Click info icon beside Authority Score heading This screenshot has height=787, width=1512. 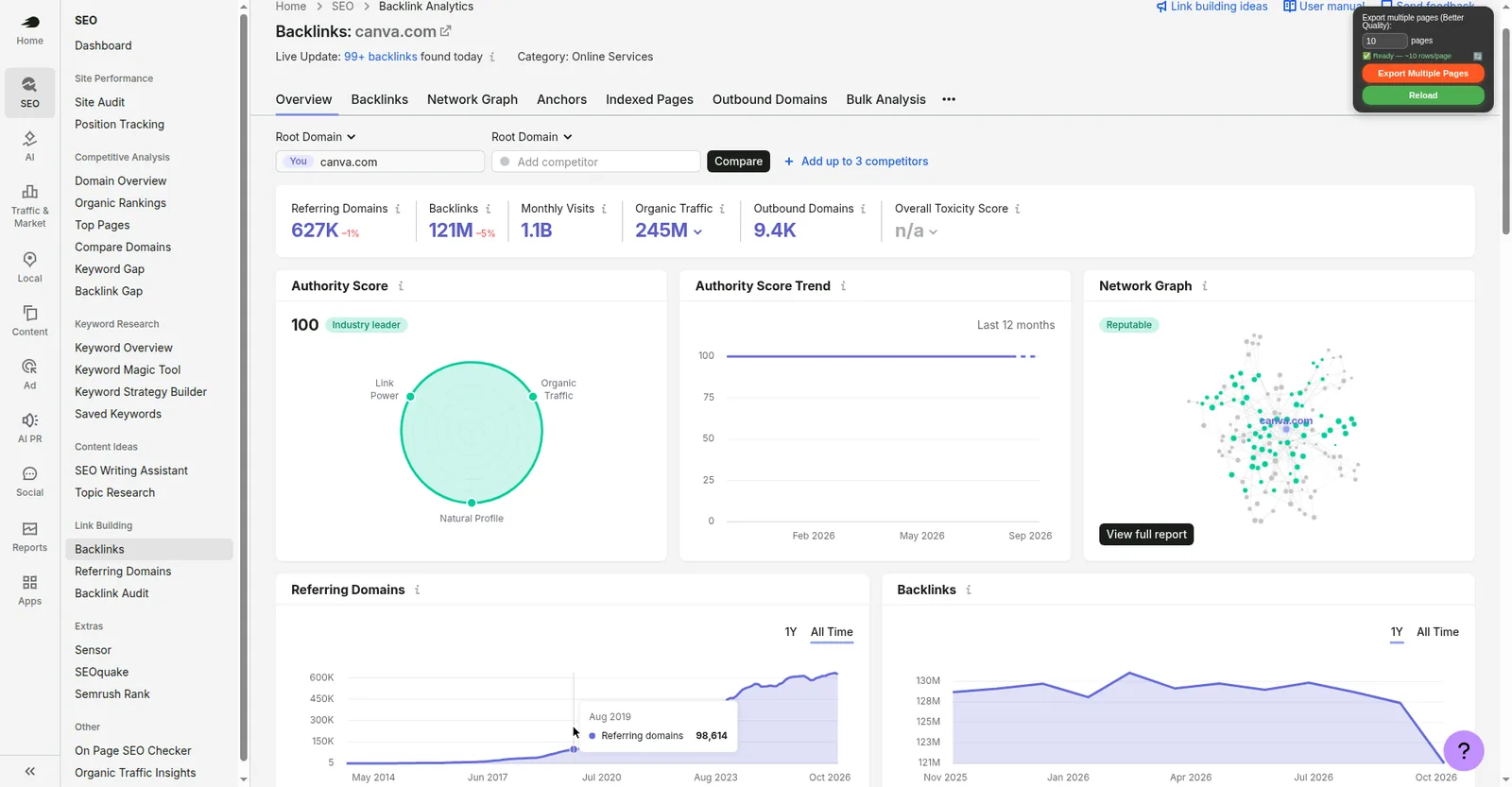(x=401, y=286)
